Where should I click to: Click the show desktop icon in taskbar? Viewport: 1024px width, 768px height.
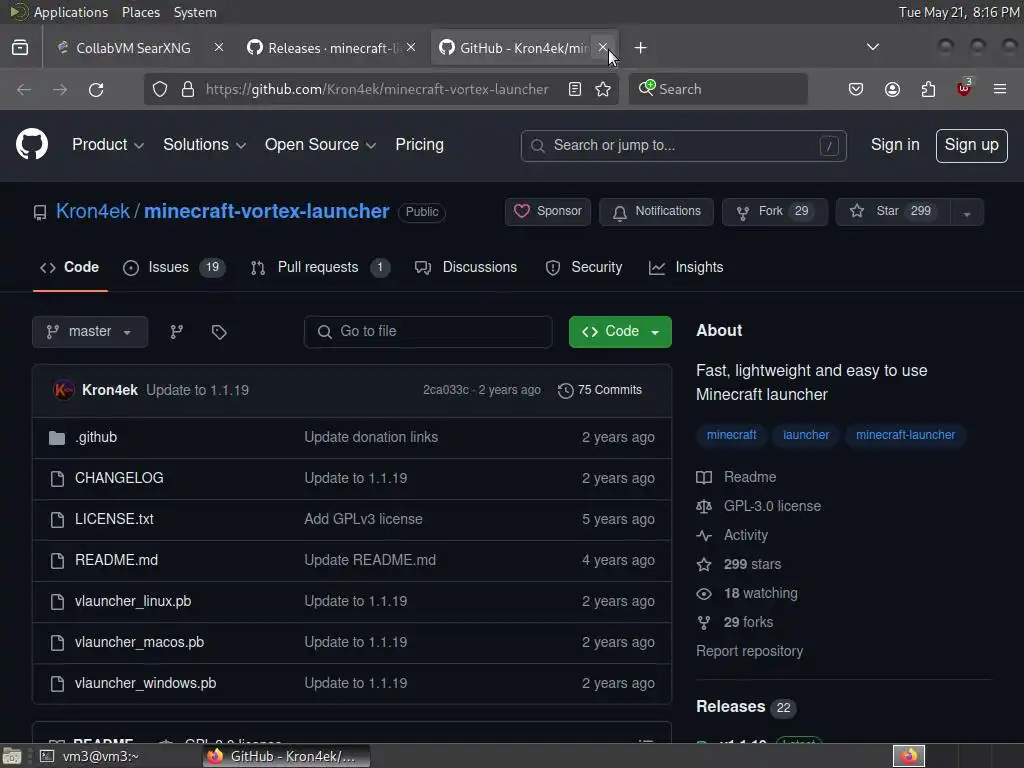(x=12, y=756)
